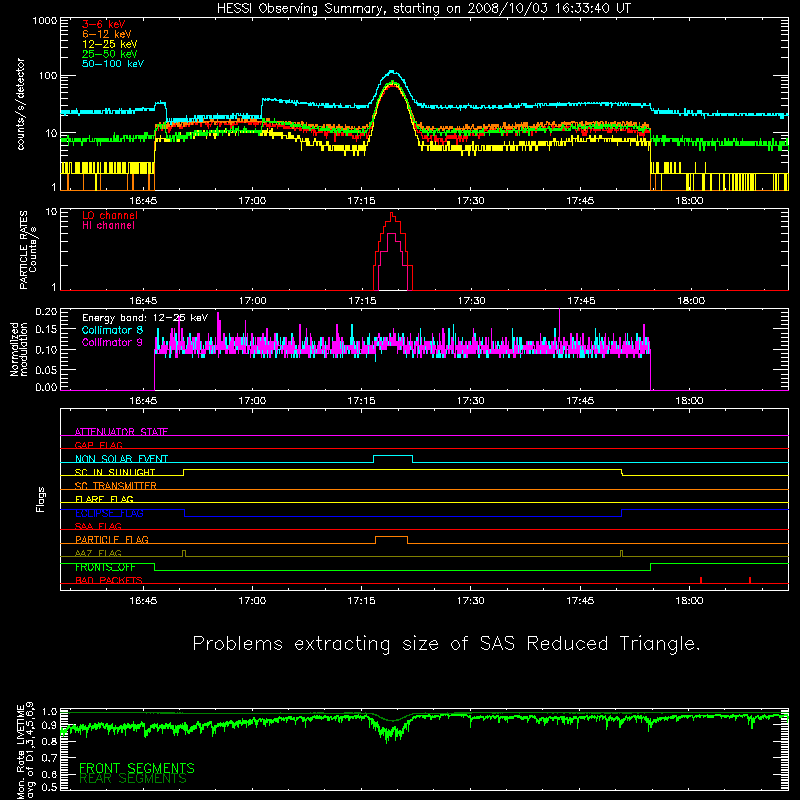Click the FLARE_FLAG label

[x=104, y=499]
